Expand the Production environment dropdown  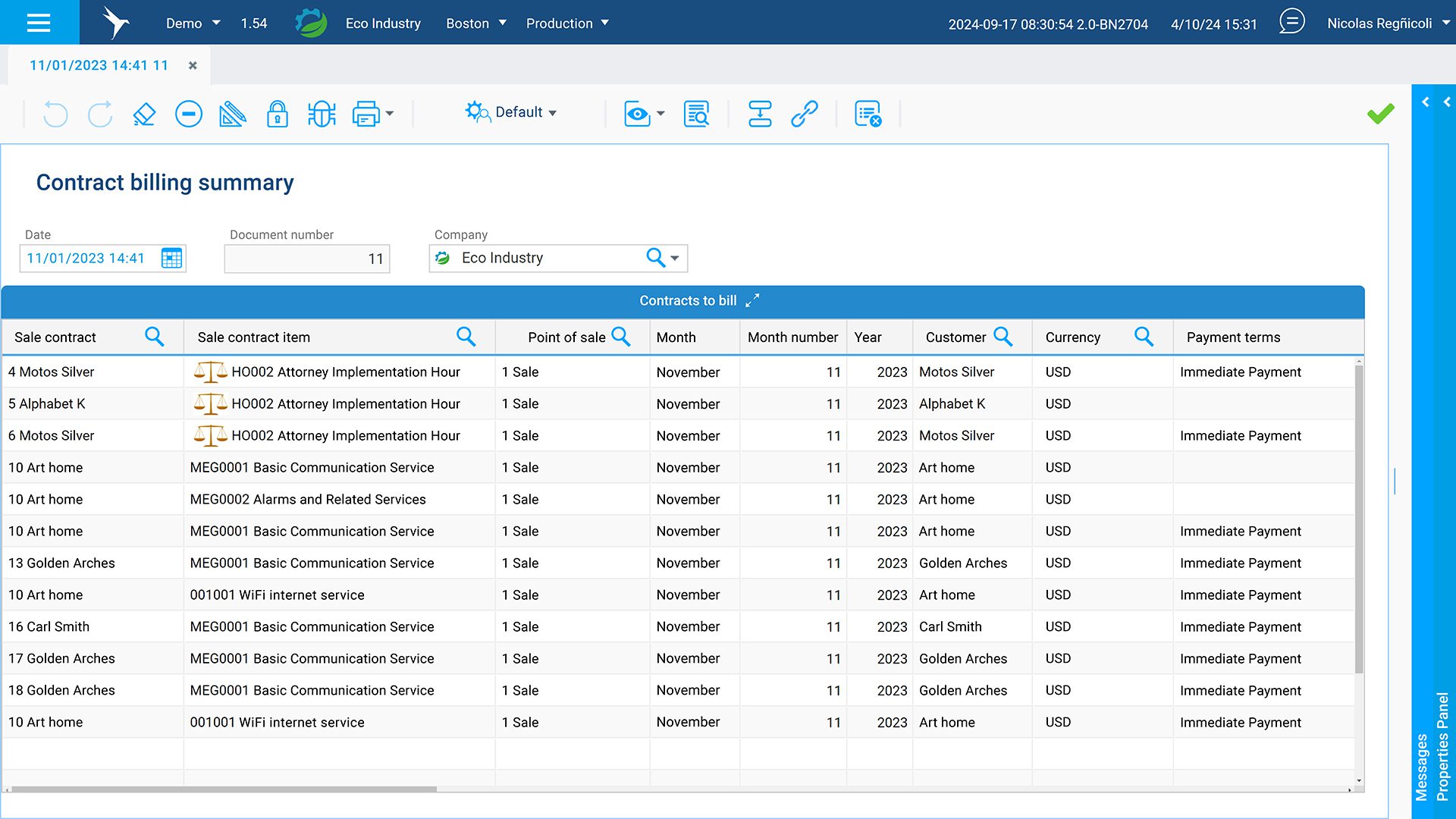click(567, 24)
